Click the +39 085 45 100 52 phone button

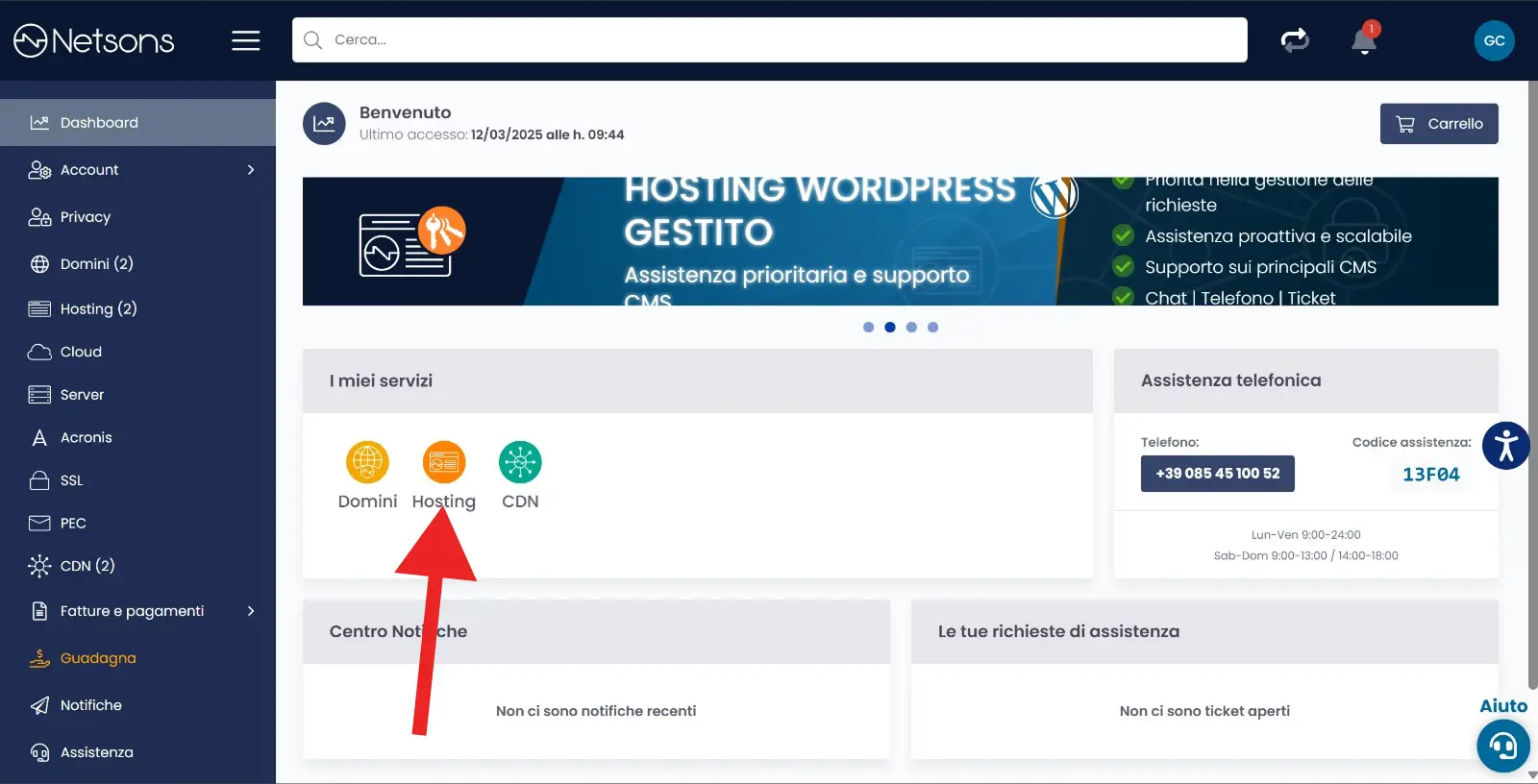pos(1217,474)
